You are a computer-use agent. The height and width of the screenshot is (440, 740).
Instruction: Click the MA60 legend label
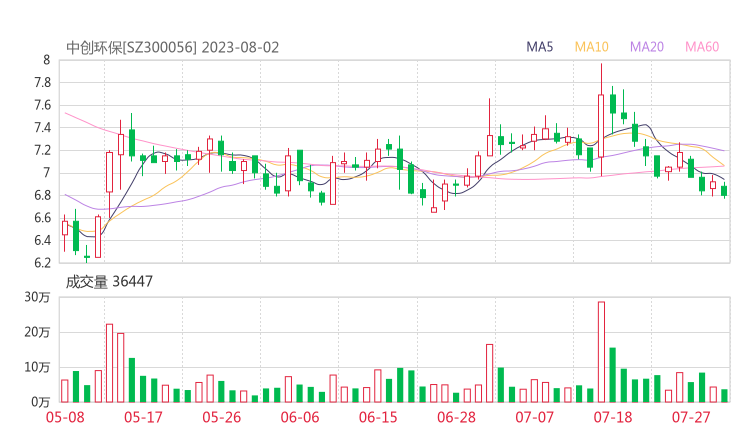(702, 47)
